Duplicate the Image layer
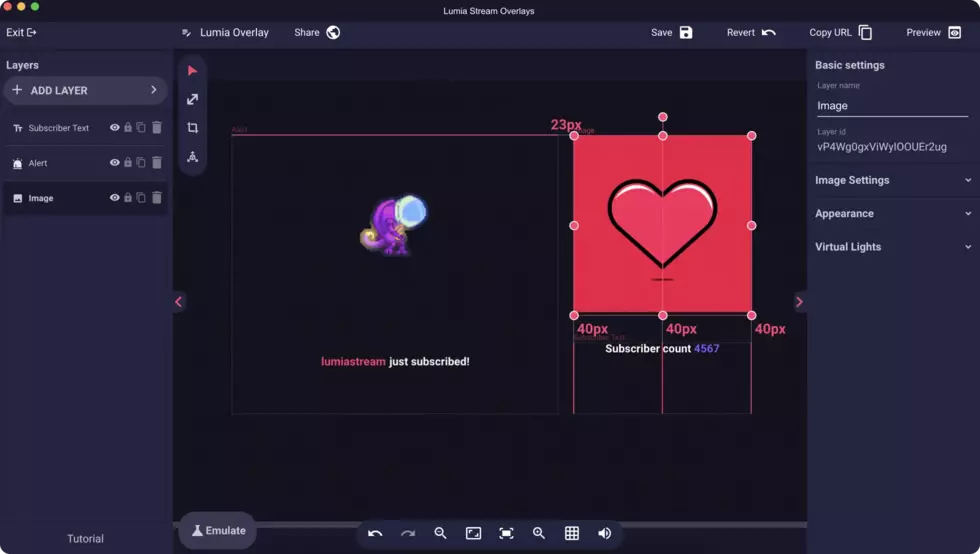 (141, 198)
